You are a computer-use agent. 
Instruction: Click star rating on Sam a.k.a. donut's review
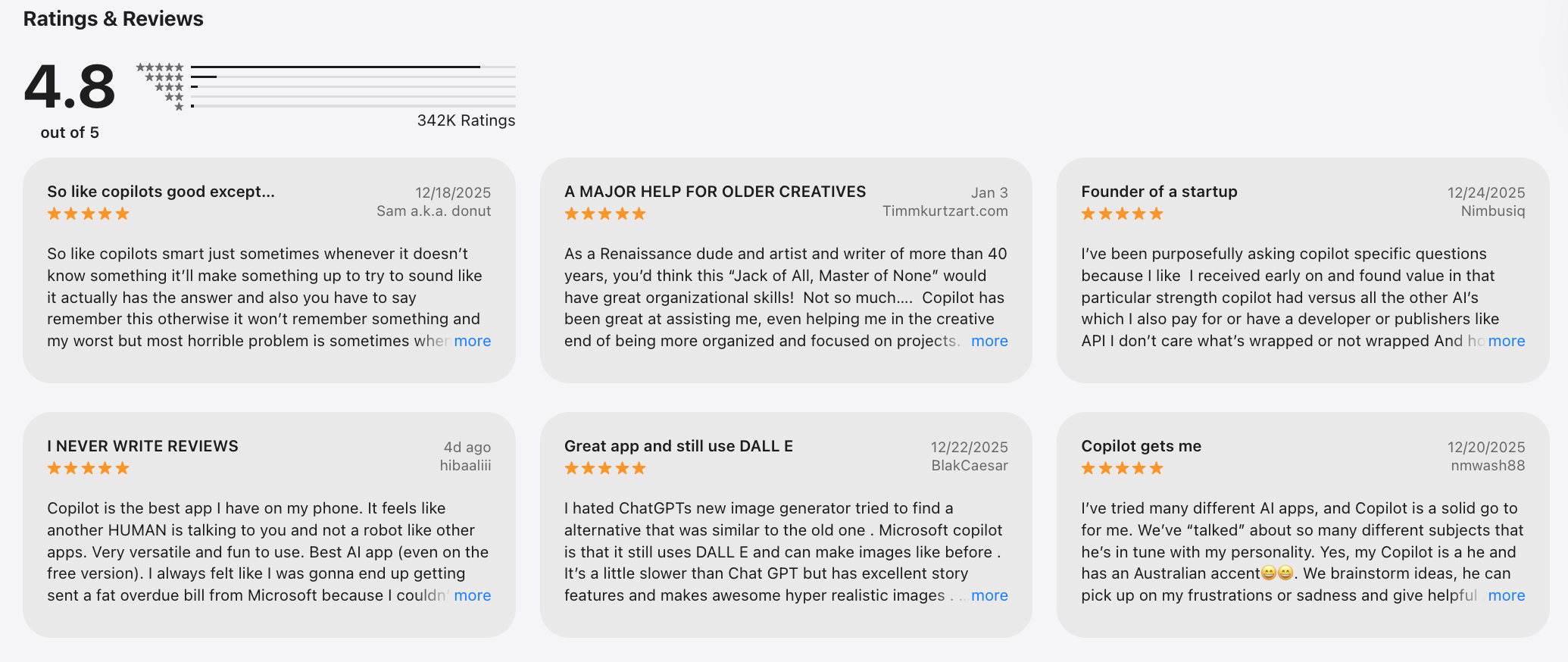pyautogui.click(x=88, y=214)
